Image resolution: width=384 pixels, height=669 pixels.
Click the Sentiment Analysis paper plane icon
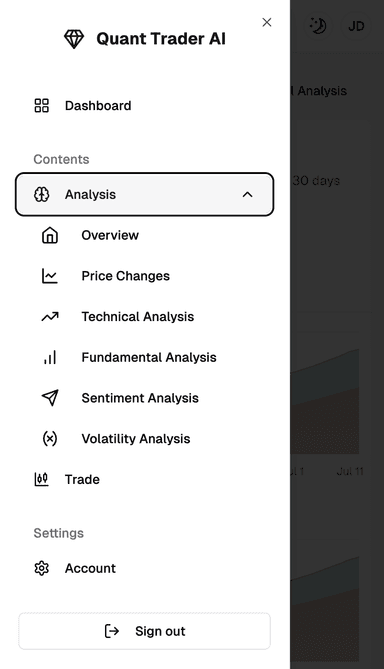[x=50, y=398]
